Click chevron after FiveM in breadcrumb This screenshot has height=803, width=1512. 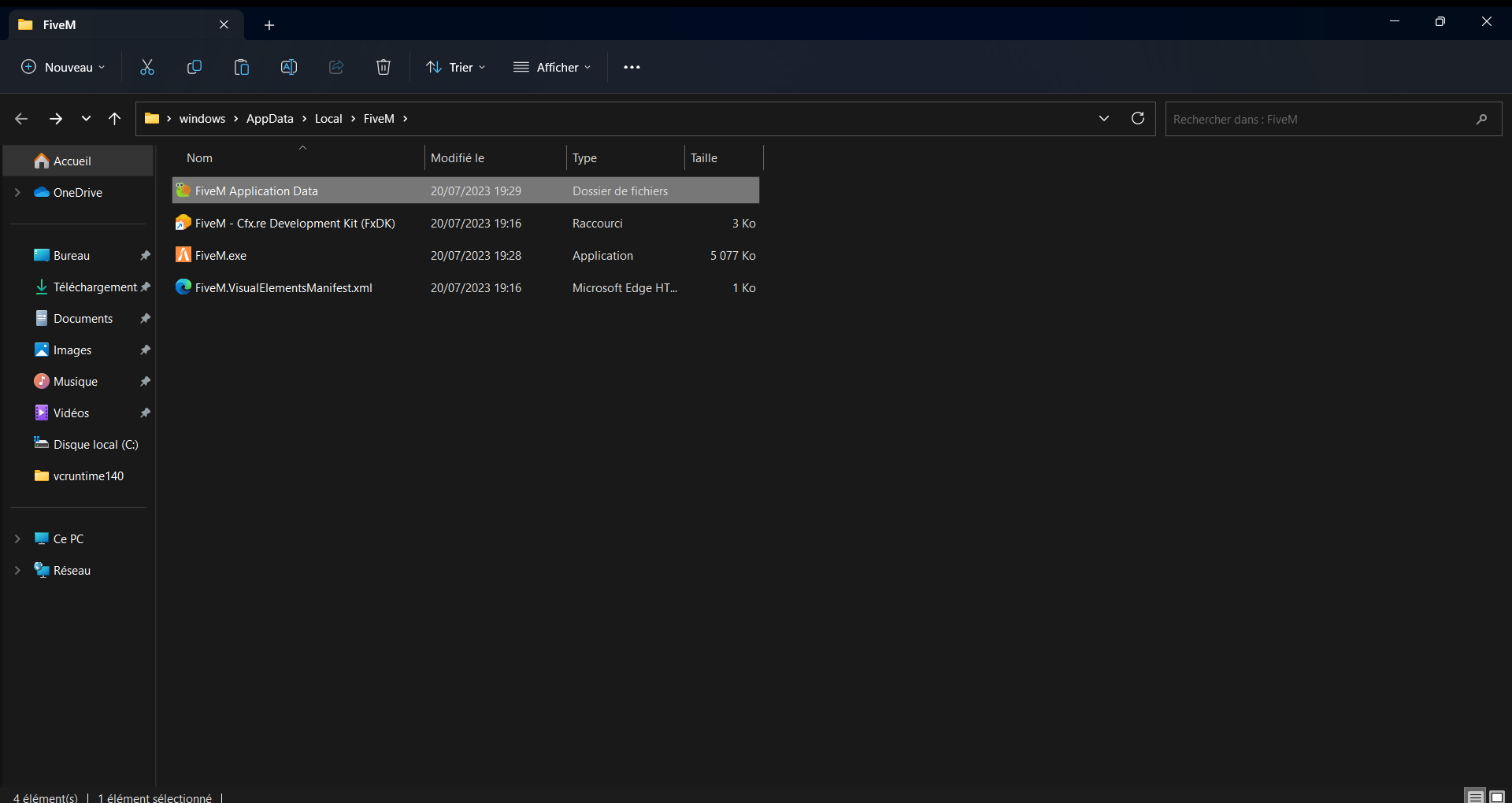click(x=405, y=119)
